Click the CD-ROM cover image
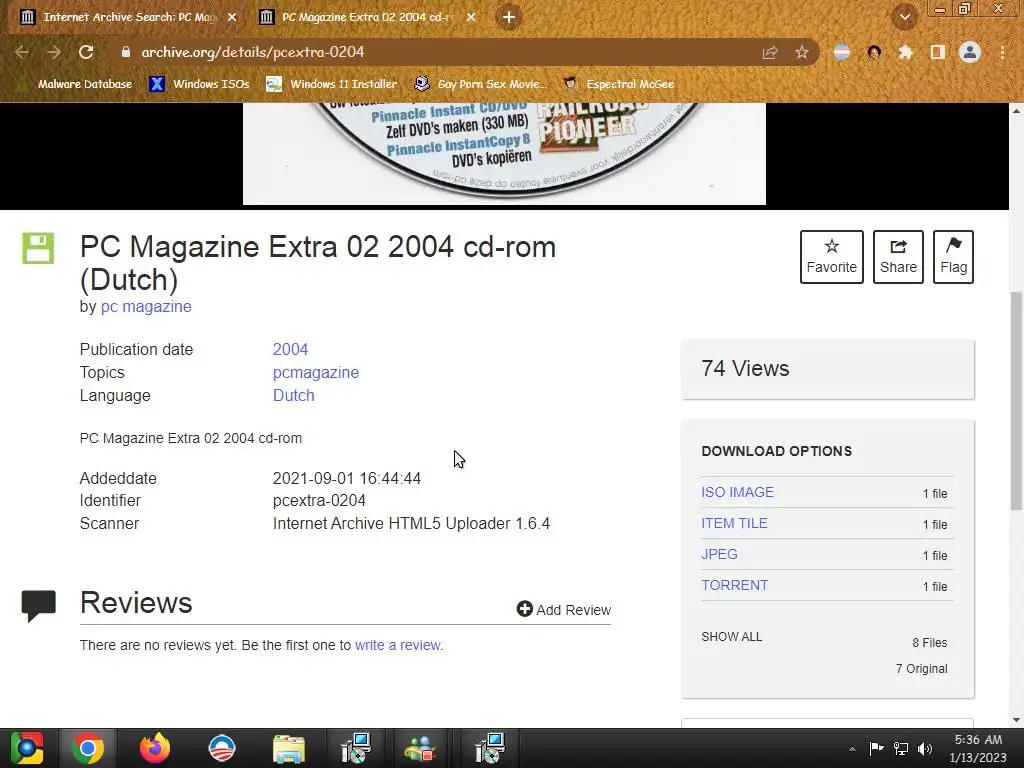Viewport: 1024px width, 768px height. pos(504,154)
